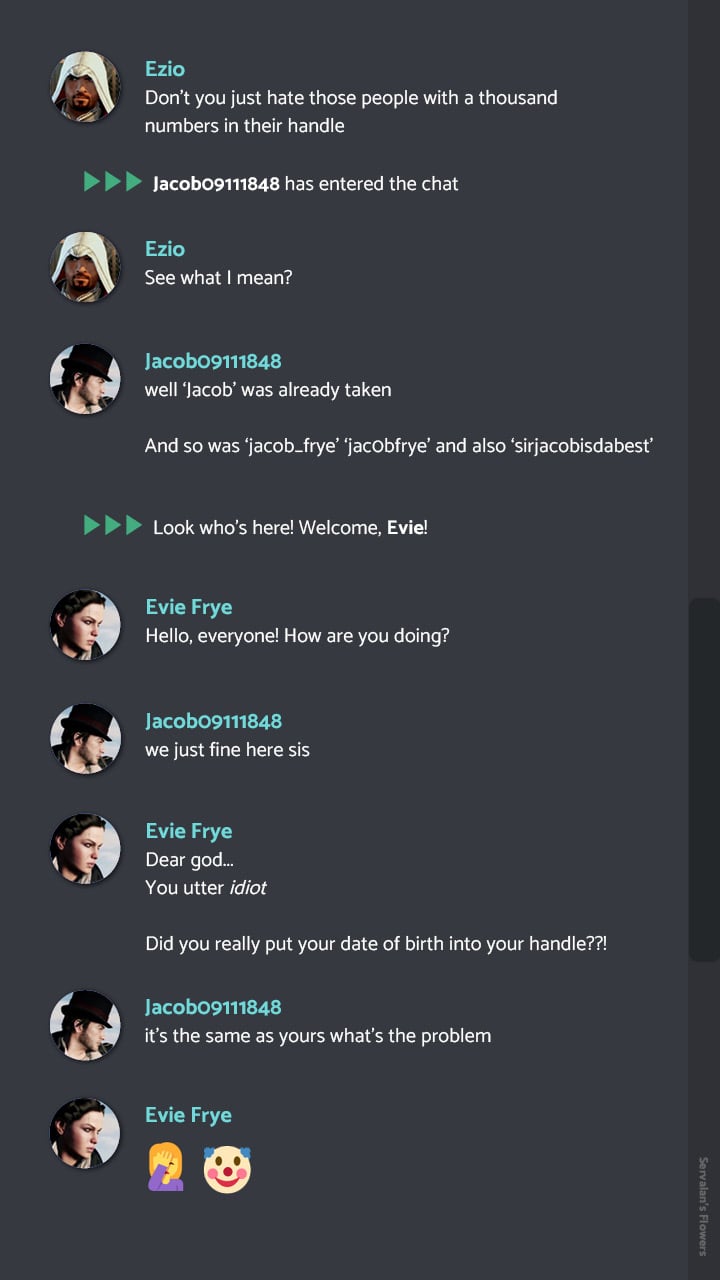Click the chat scrollbar thumb
720x1280 pixels.
(x=704, y=780)
